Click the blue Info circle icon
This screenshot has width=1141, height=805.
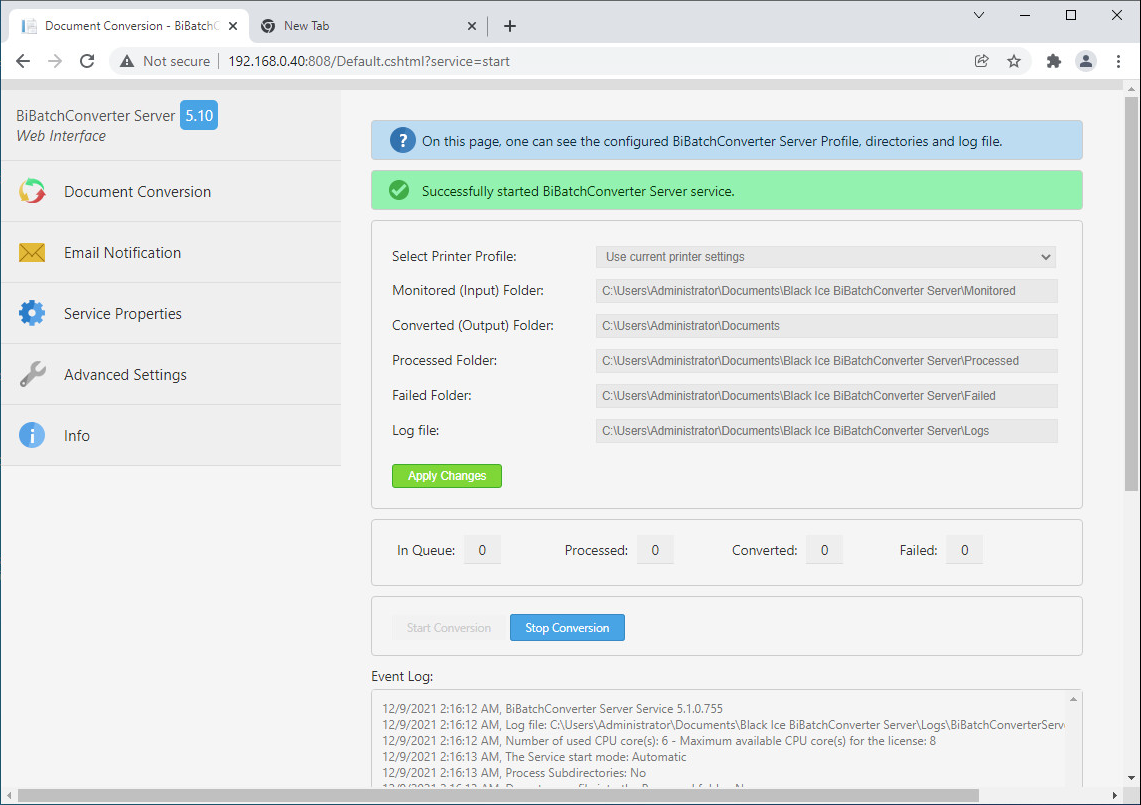click(x=32, y=436)
